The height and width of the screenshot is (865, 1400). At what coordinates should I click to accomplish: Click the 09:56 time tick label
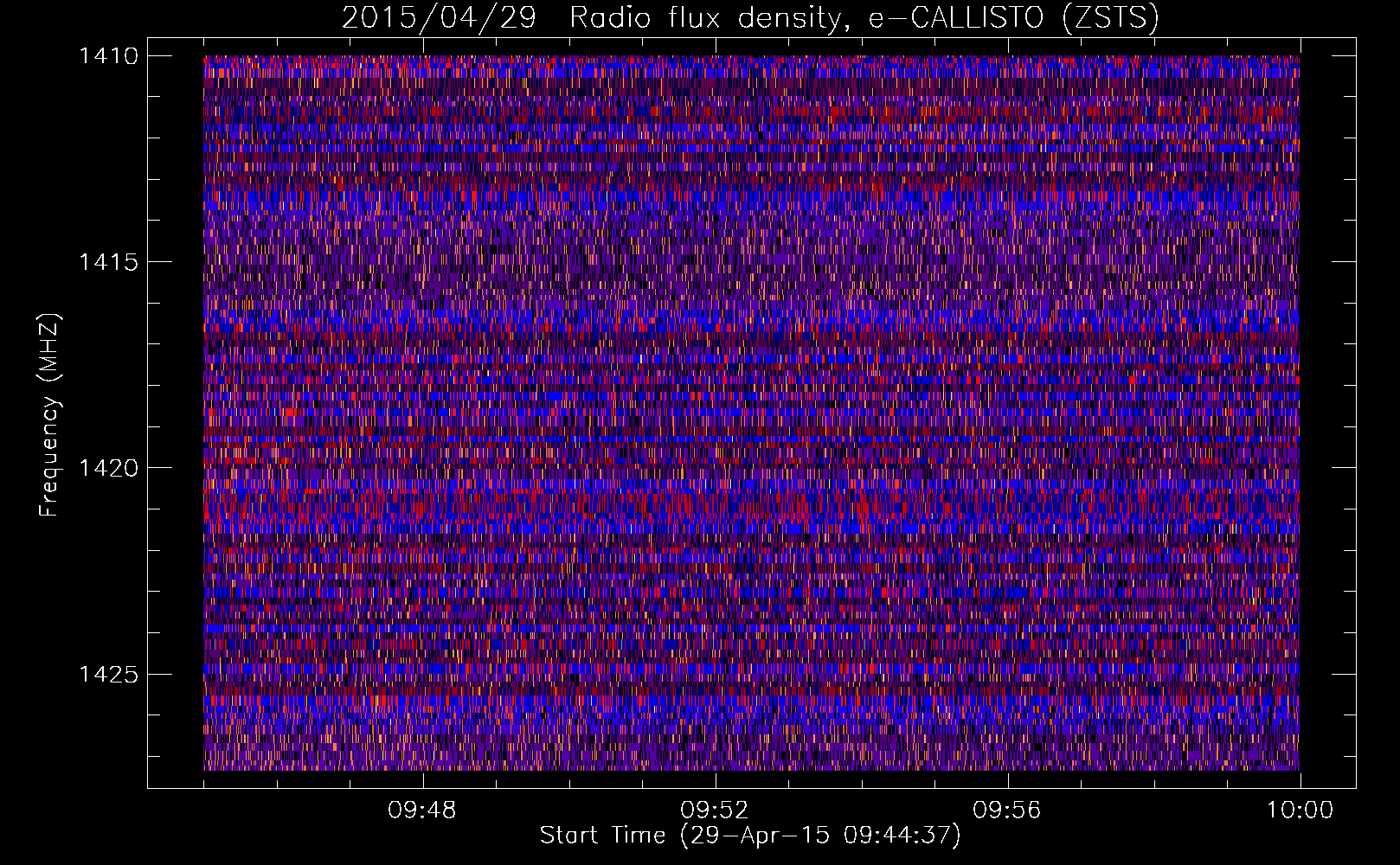click(x=1006, y=811)
